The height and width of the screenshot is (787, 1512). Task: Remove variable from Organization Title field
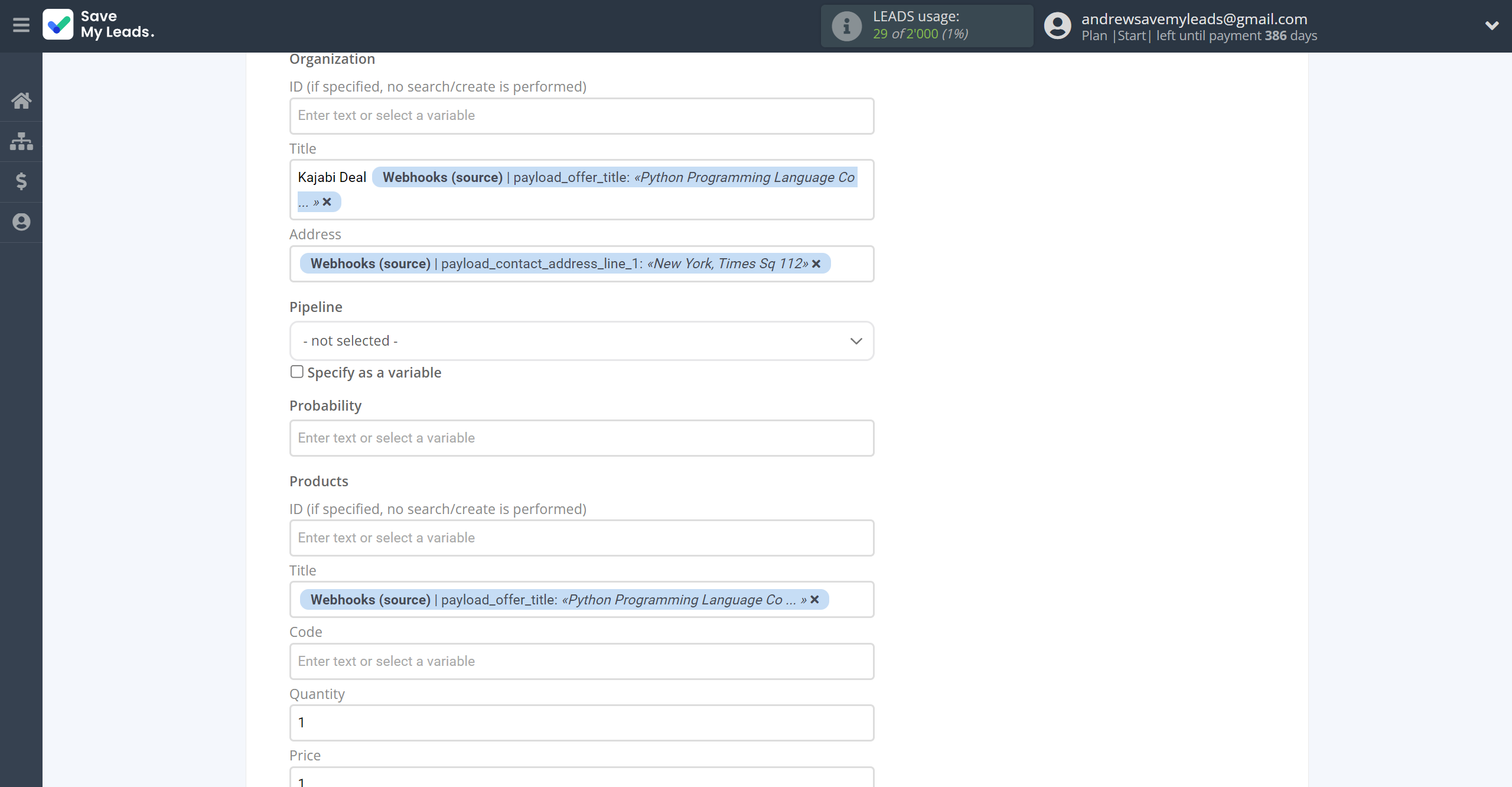(x=327, y=202)
